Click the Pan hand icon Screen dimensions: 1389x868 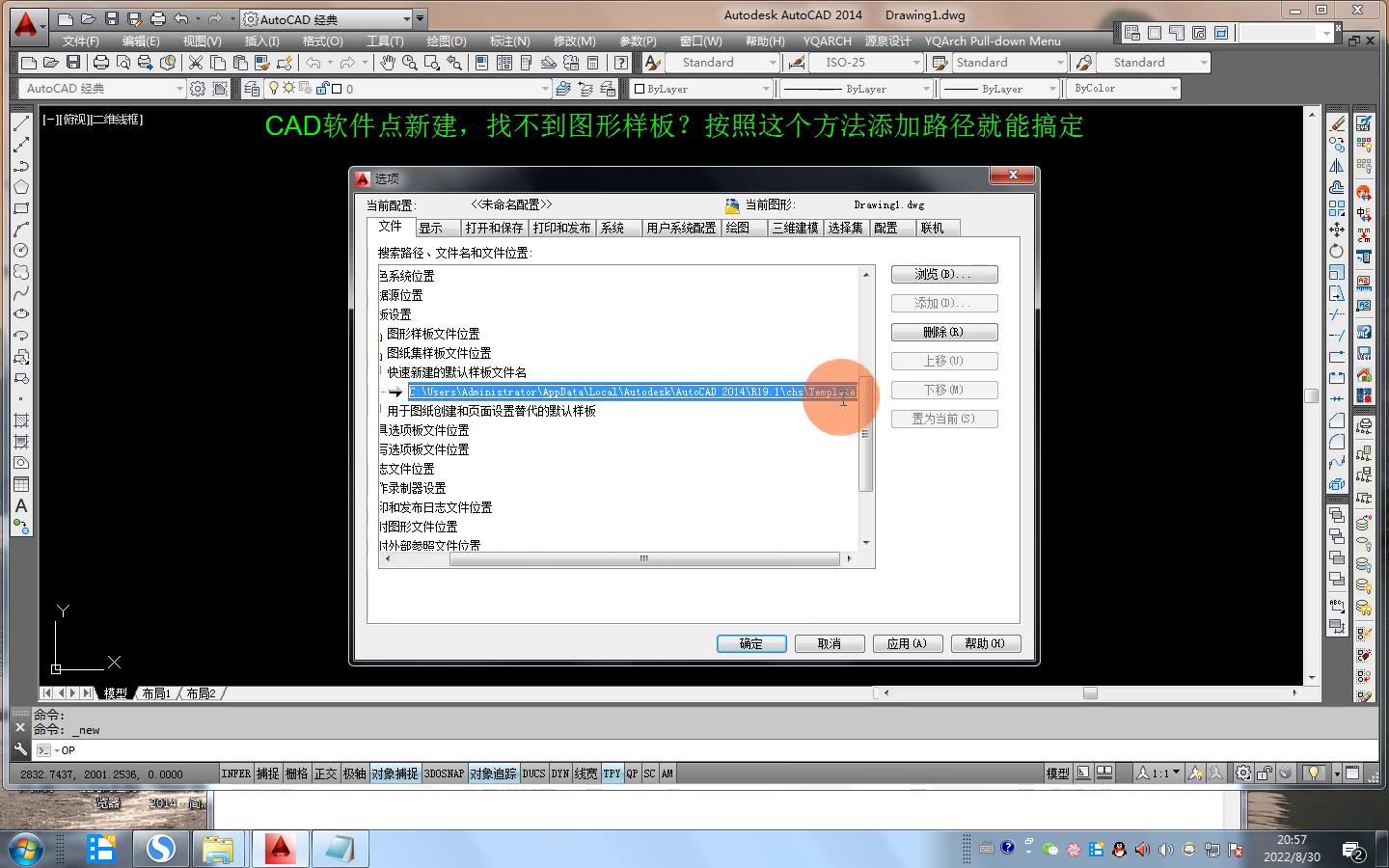(x=387, y=63)
